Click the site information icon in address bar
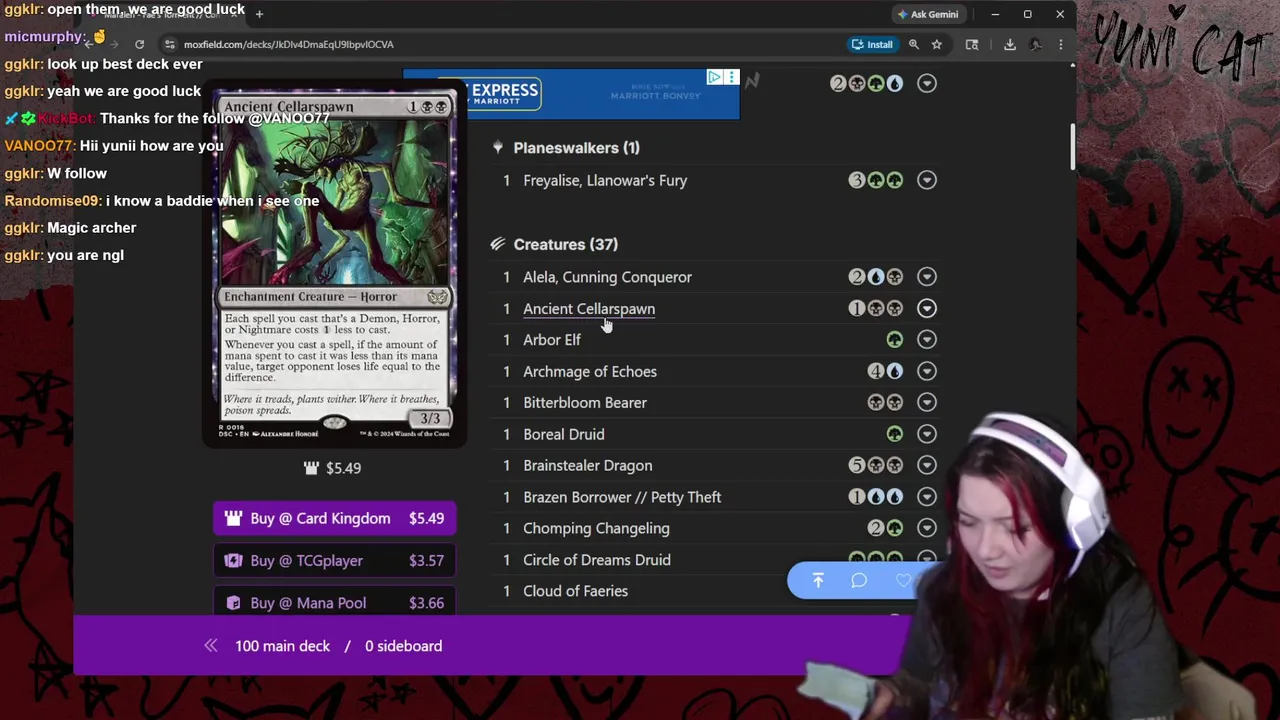 [170, 44]
